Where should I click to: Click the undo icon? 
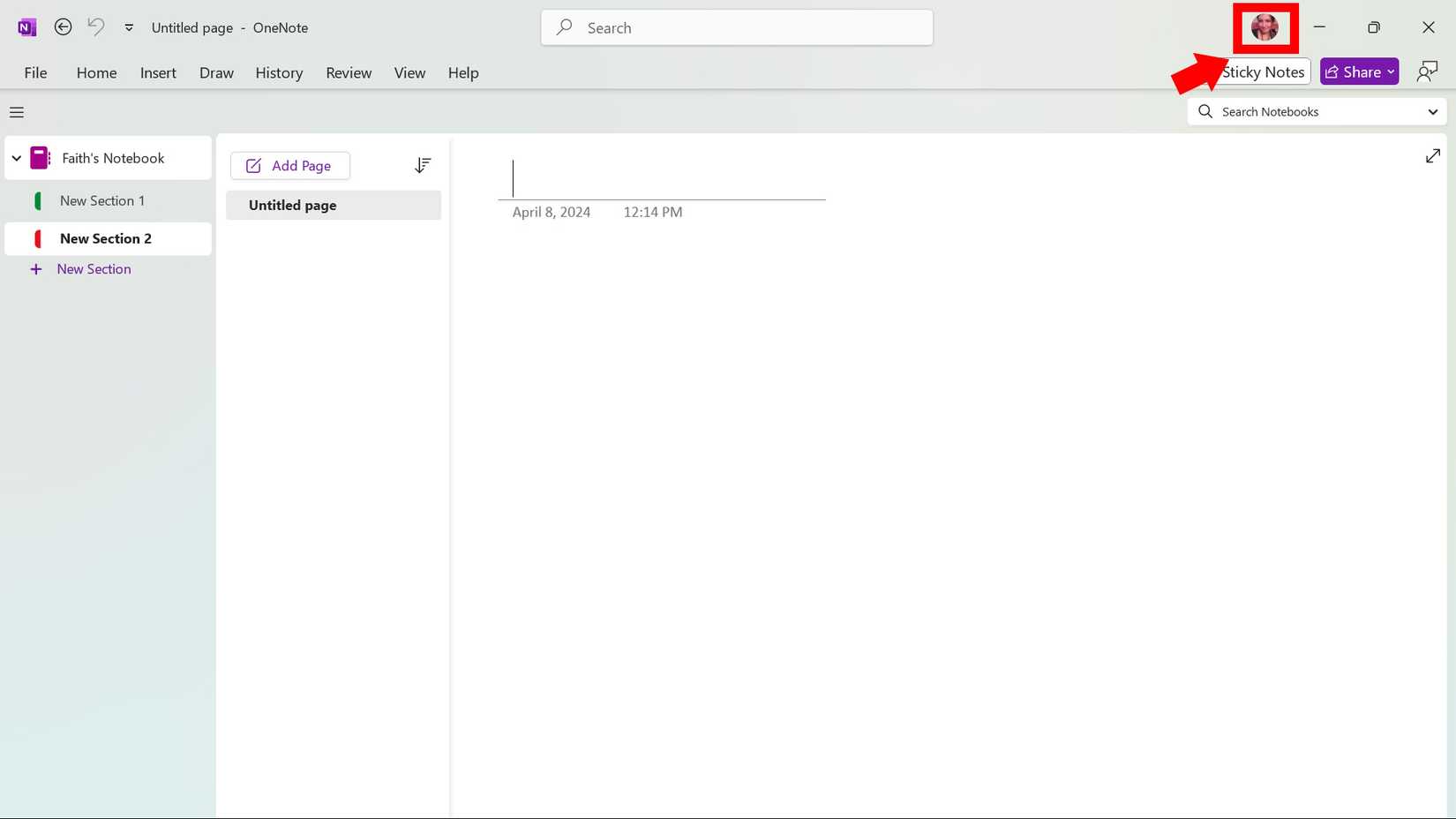pyautogui.click(x=95, y=27)
